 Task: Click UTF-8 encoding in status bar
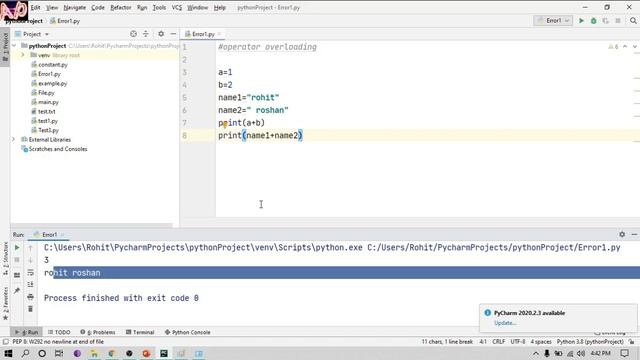(x=518, y=342)
